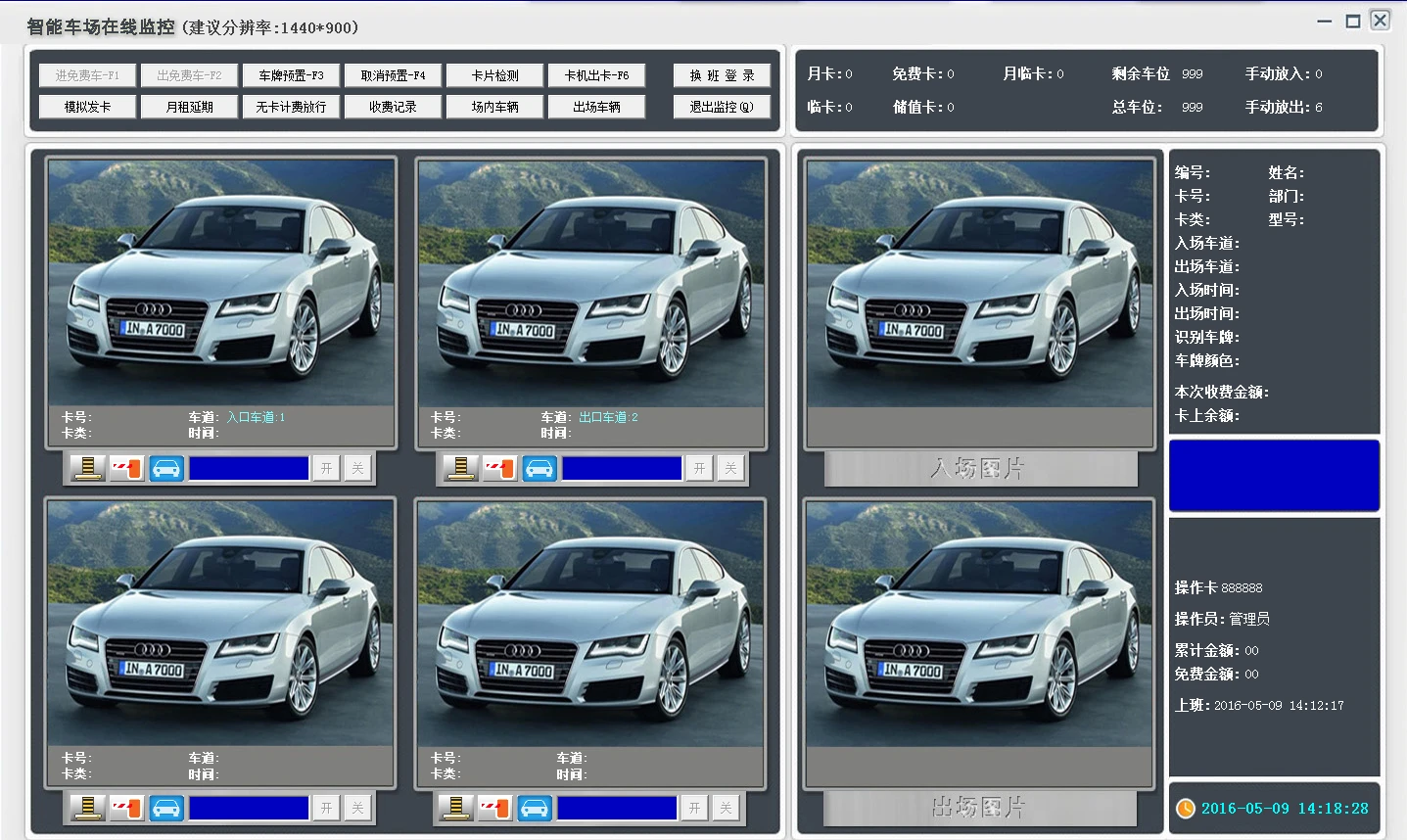
Task: Click the 2016-05-09 14:18:28 clock text
Action: tap(1285, 809)
